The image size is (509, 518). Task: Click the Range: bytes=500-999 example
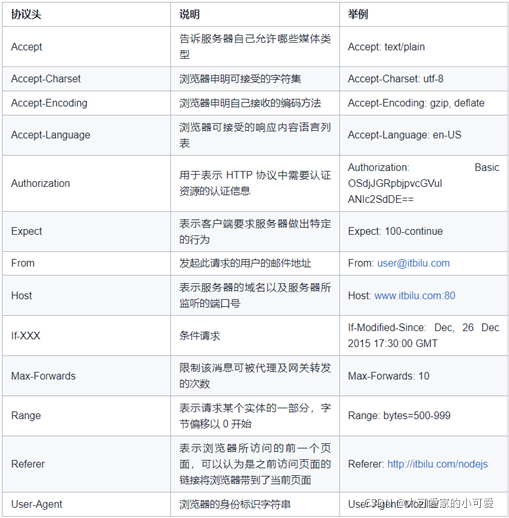point(399,416)
